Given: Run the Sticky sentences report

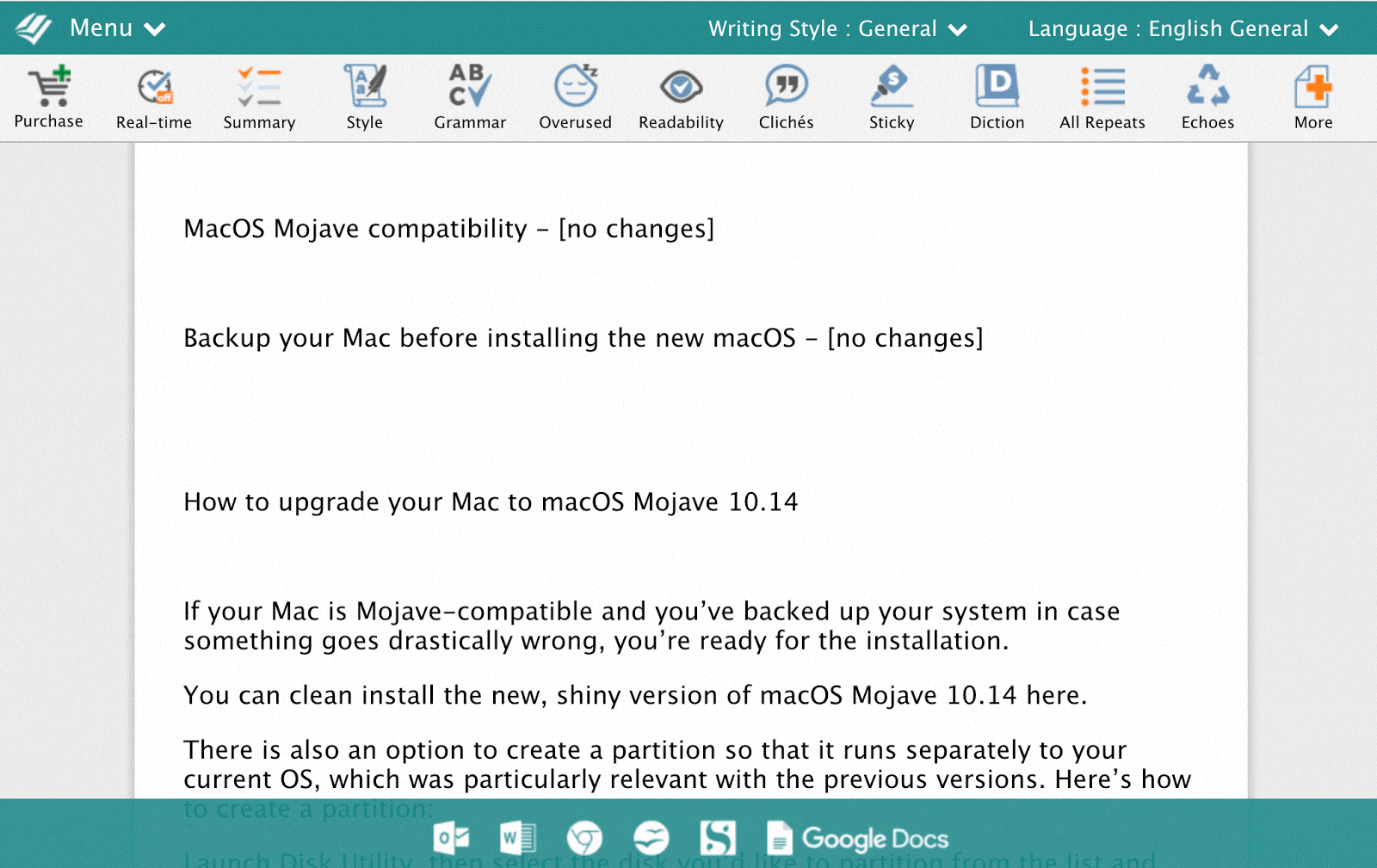Looking at the screenshot, I should click(x=892, y=97).
